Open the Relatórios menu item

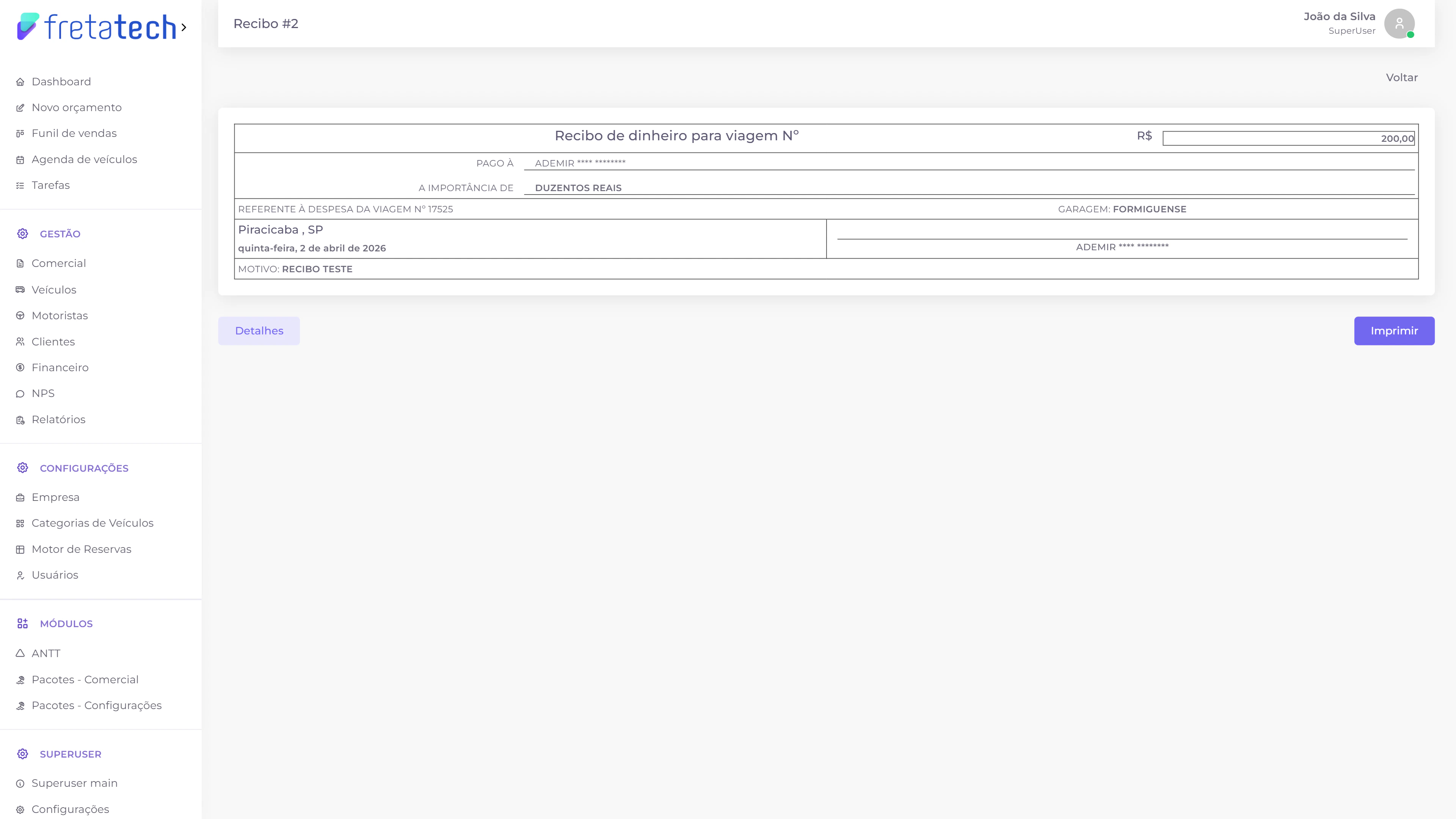point(58,419)
